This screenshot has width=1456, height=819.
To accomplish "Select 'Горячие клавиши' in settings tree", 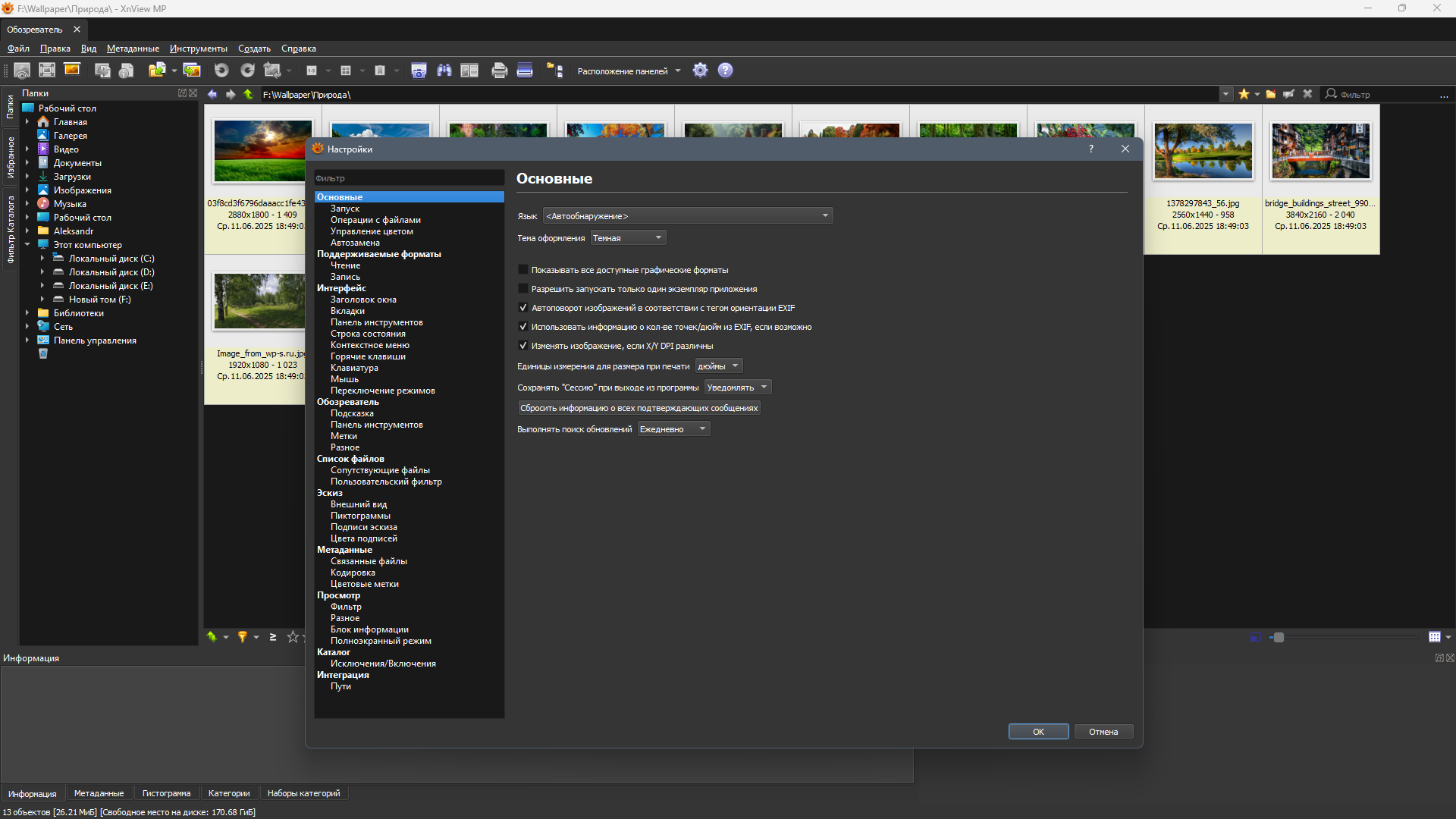I will 368,356.
